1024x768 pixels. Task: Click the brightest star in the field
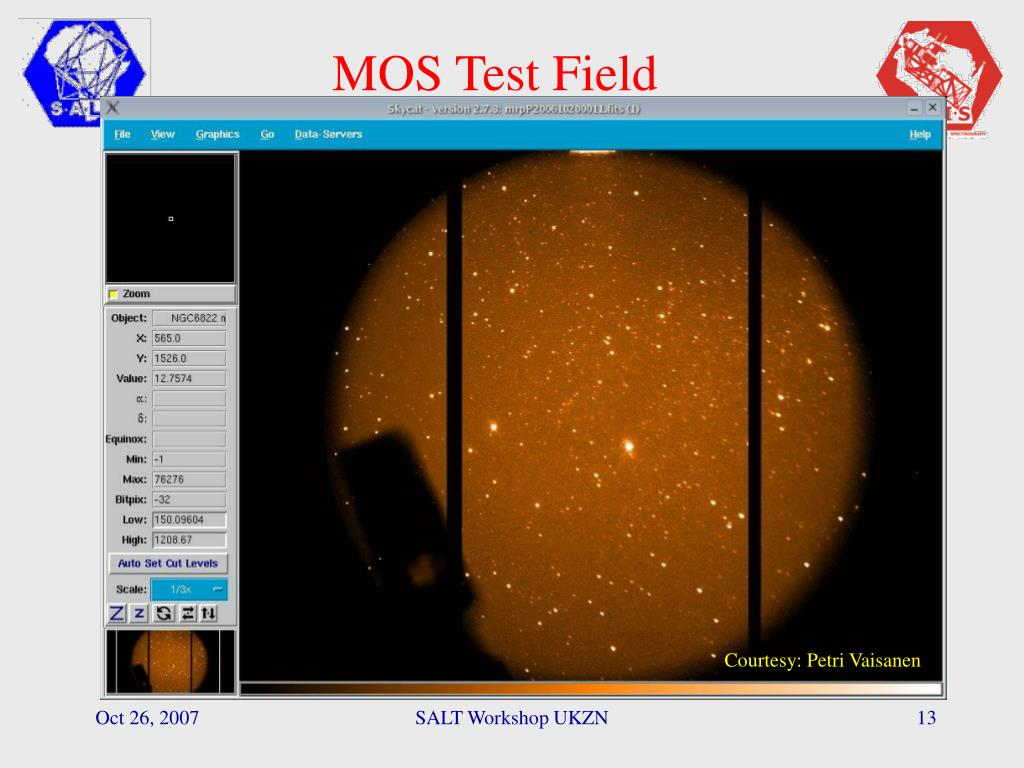coord(629,447)
